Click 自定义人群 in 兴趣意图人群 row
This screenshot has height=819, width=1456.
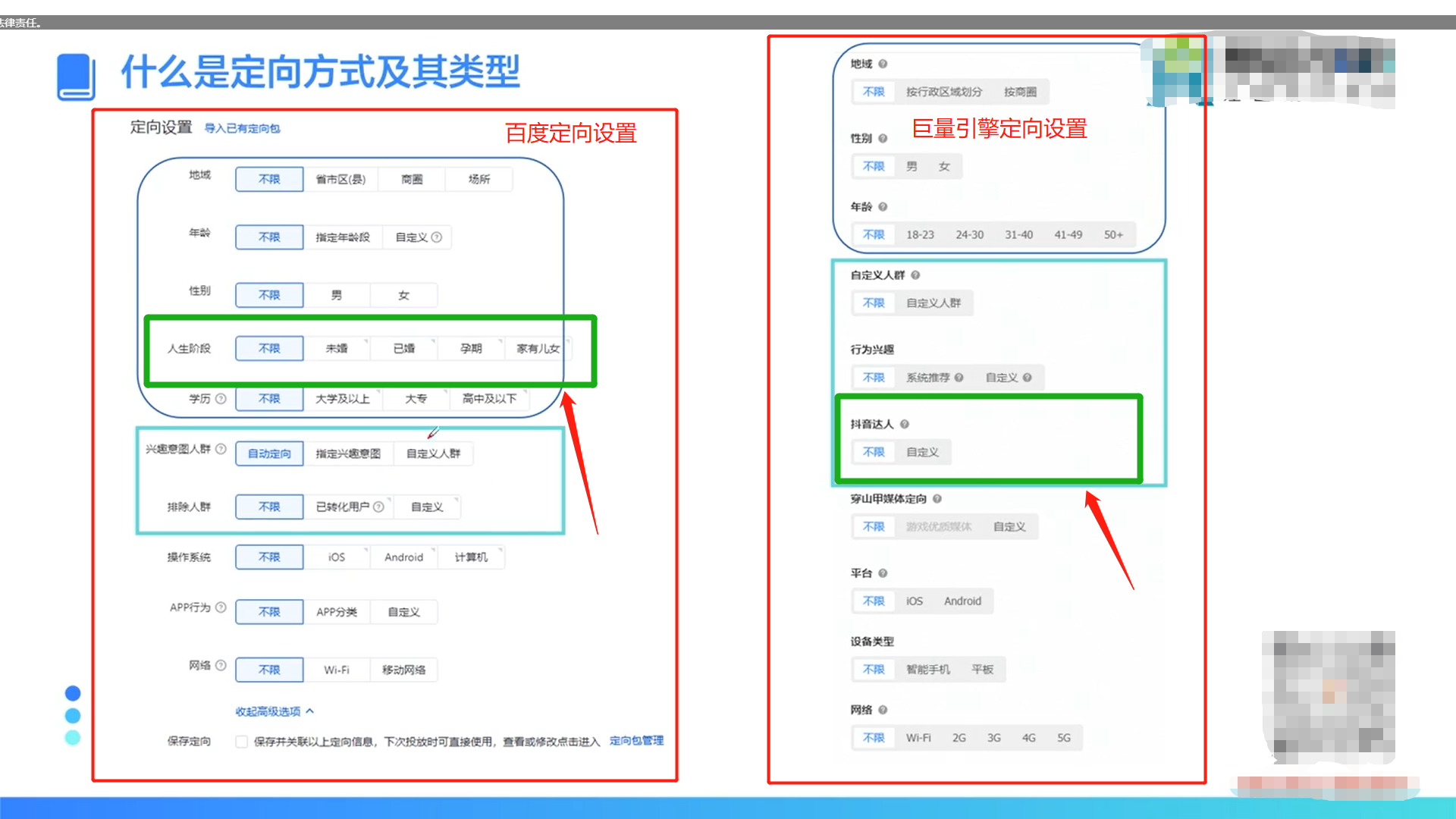click(433, 453)
